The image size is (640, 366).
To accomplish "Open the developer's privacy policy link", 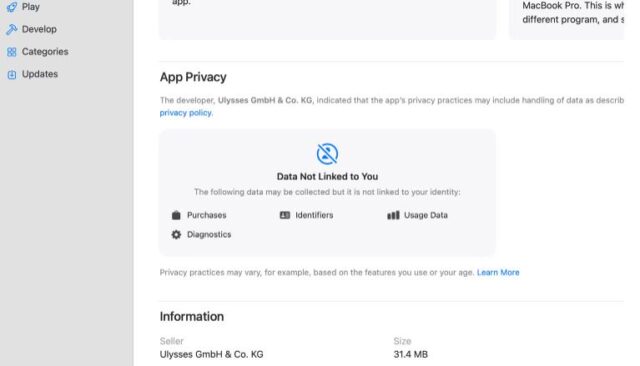I will (x=186, y=113).
